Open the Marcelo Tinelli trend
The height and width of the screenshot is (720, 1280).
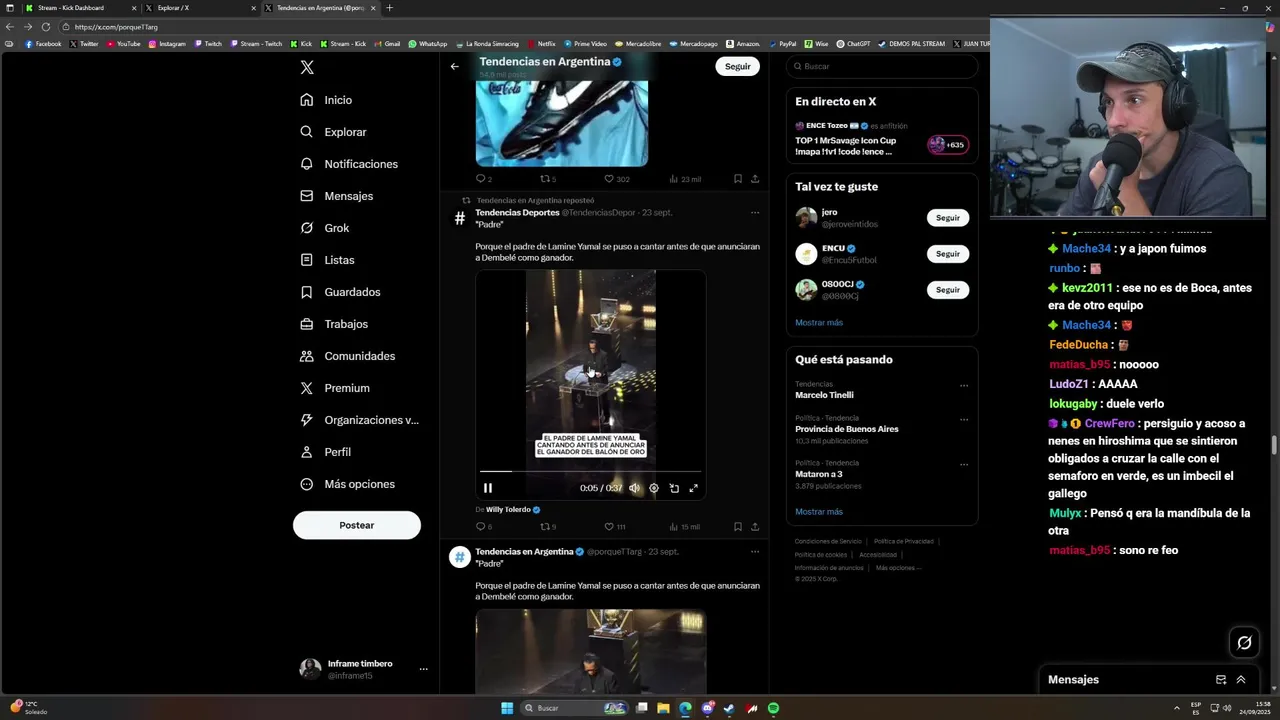[824, 395]
